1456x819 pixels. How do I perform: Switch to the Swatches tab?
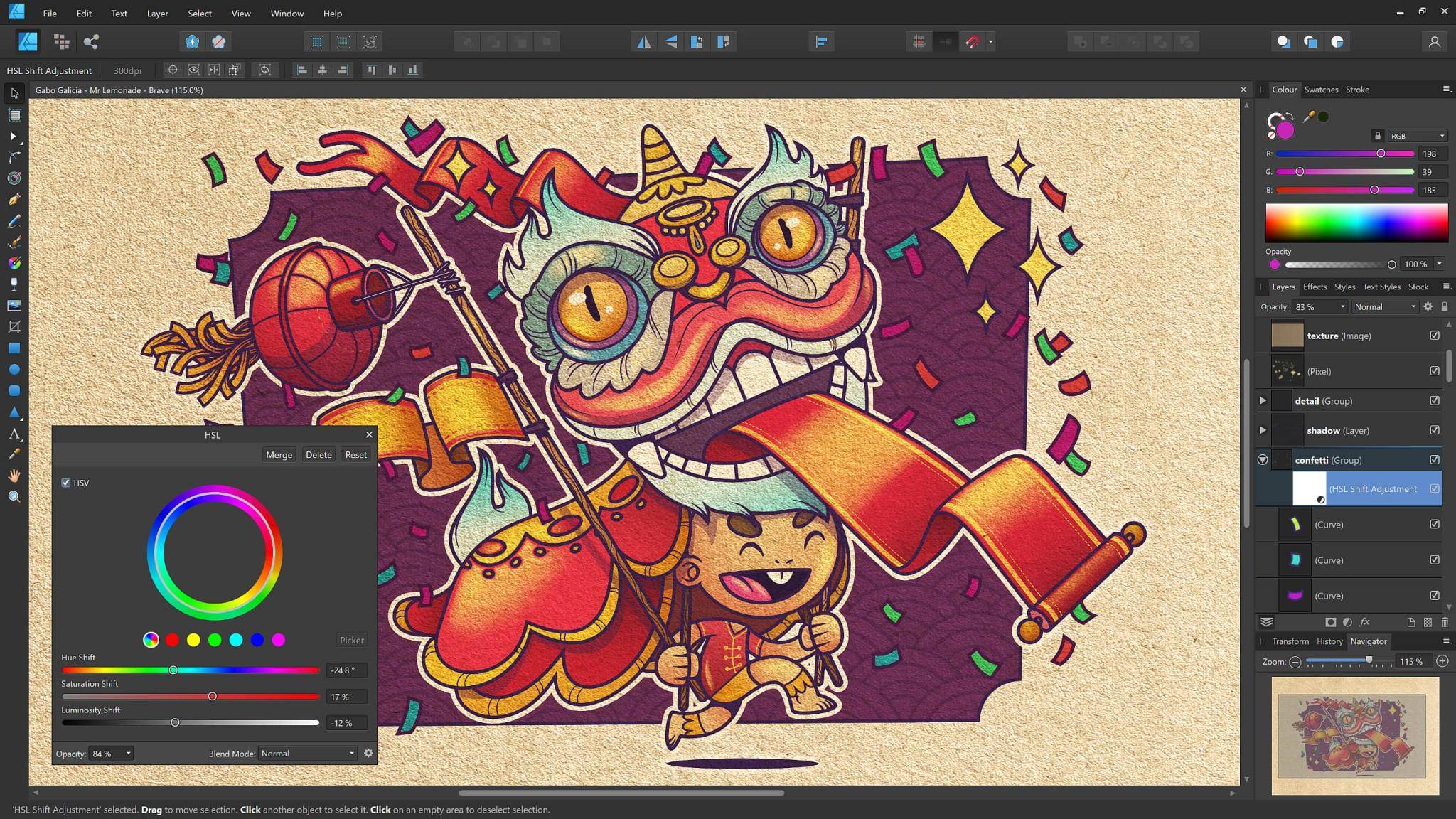(x=1321, y=90)
